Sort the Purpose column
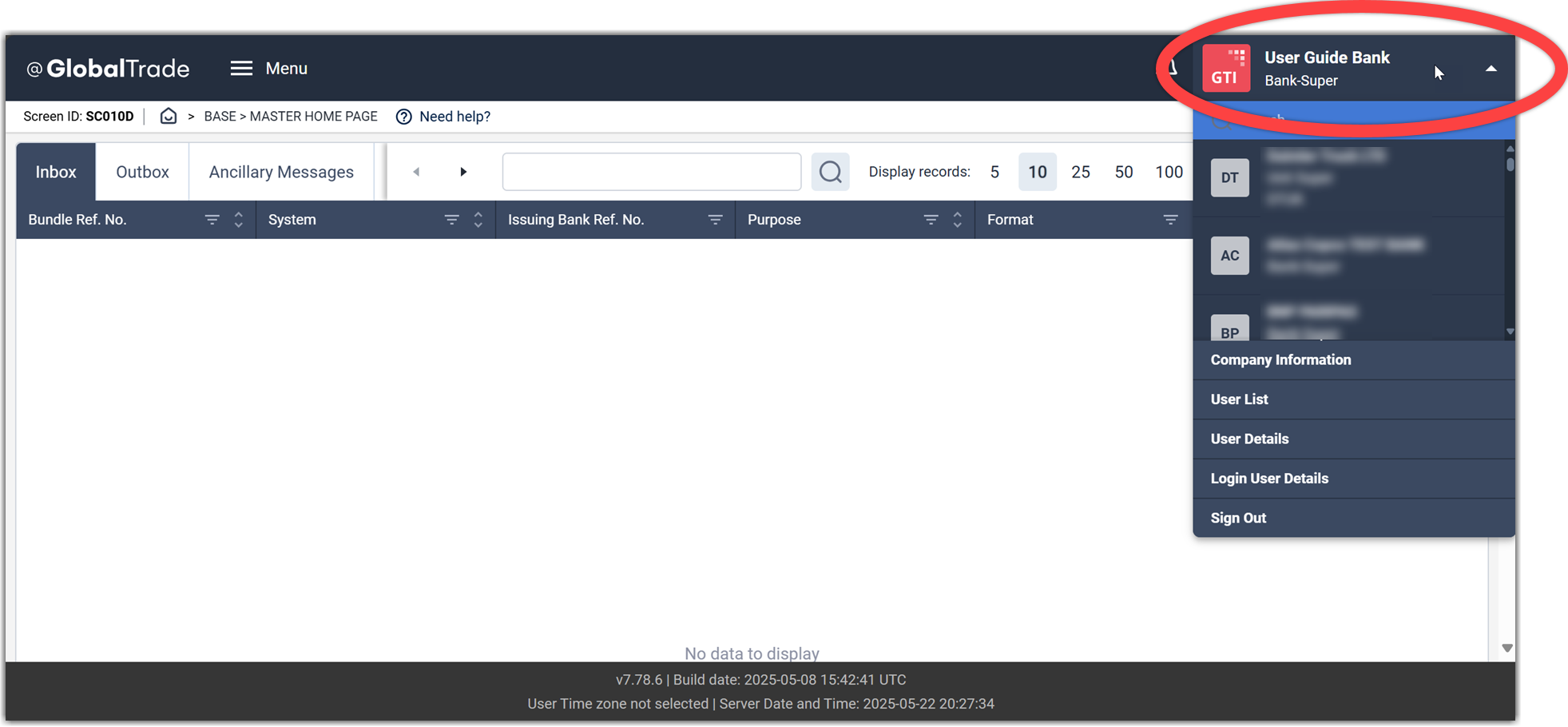 click(x=957, y=220)
